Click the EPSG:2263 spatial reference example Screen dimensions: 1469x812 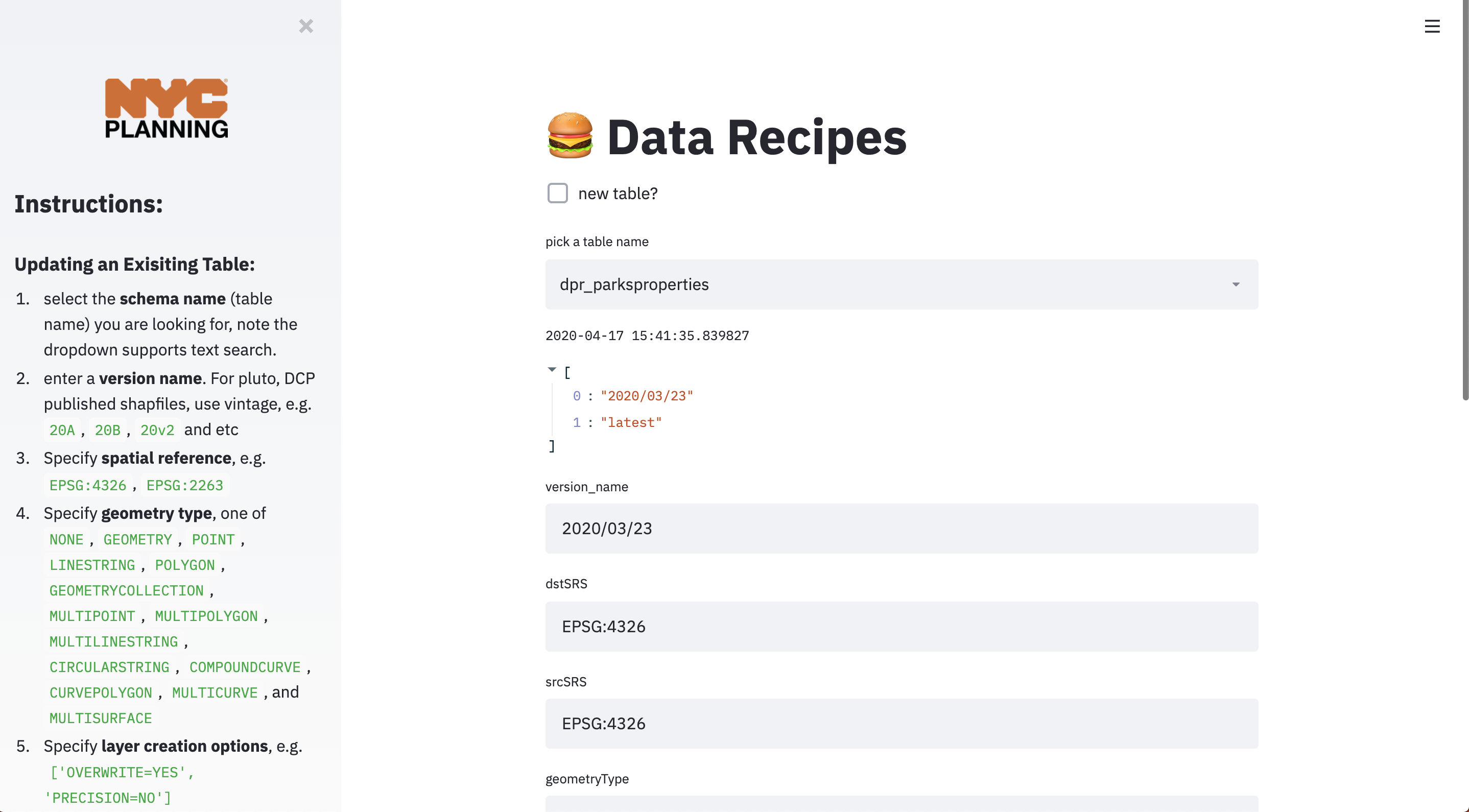click(x=184, y=485)
